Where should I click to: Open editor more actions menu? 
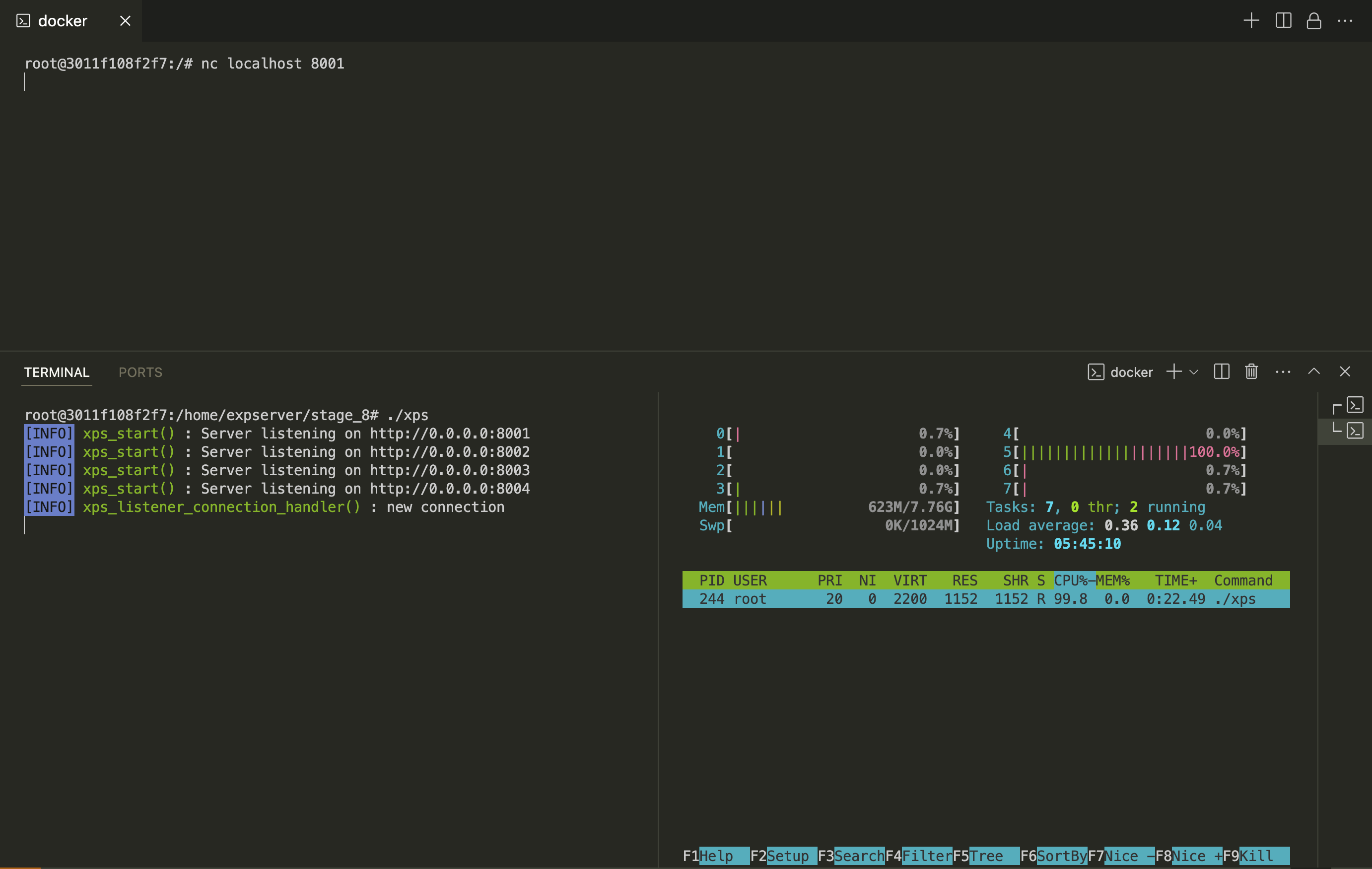[1345, 21]
